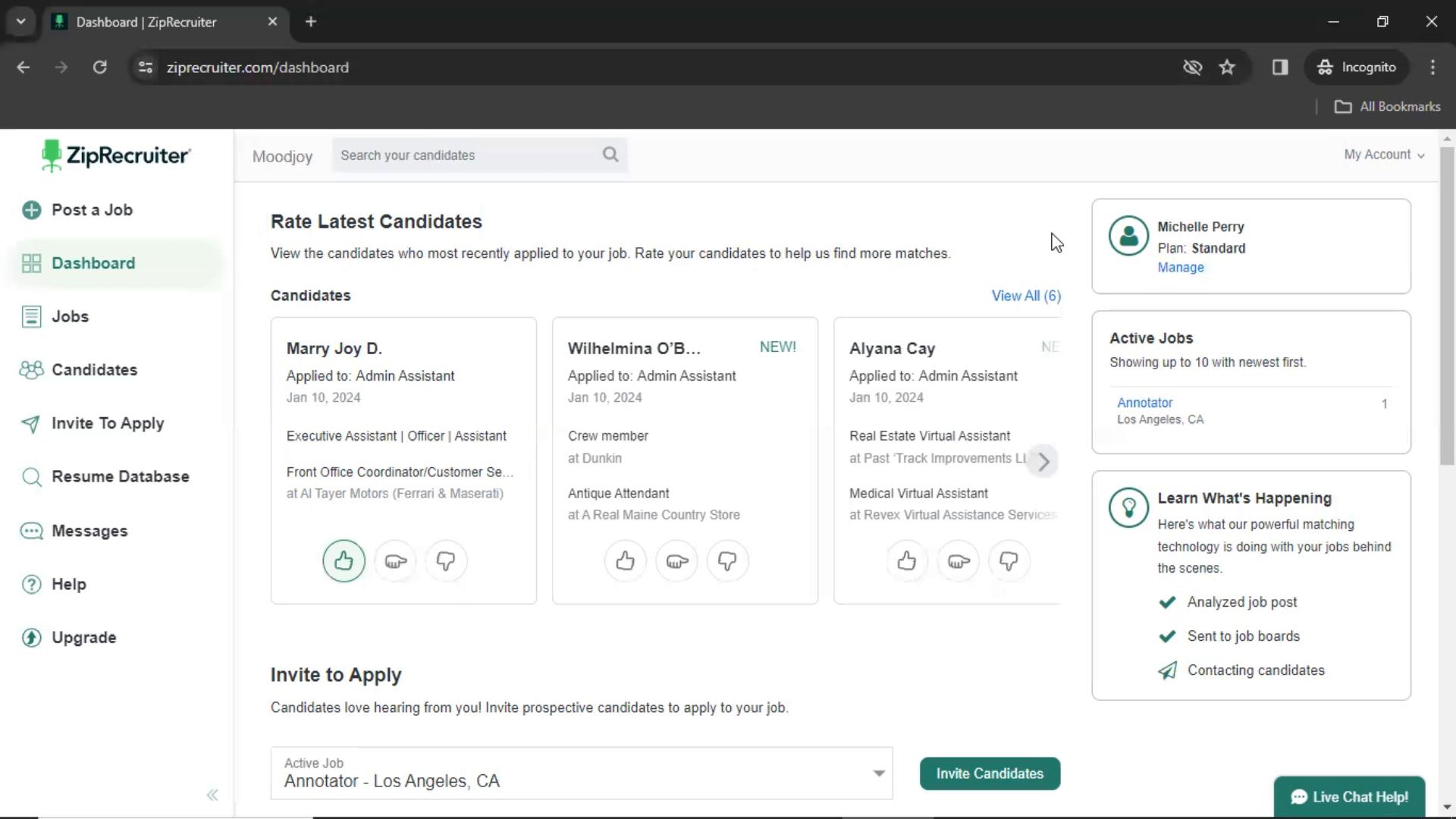Open Help menu item

[67, 584]
